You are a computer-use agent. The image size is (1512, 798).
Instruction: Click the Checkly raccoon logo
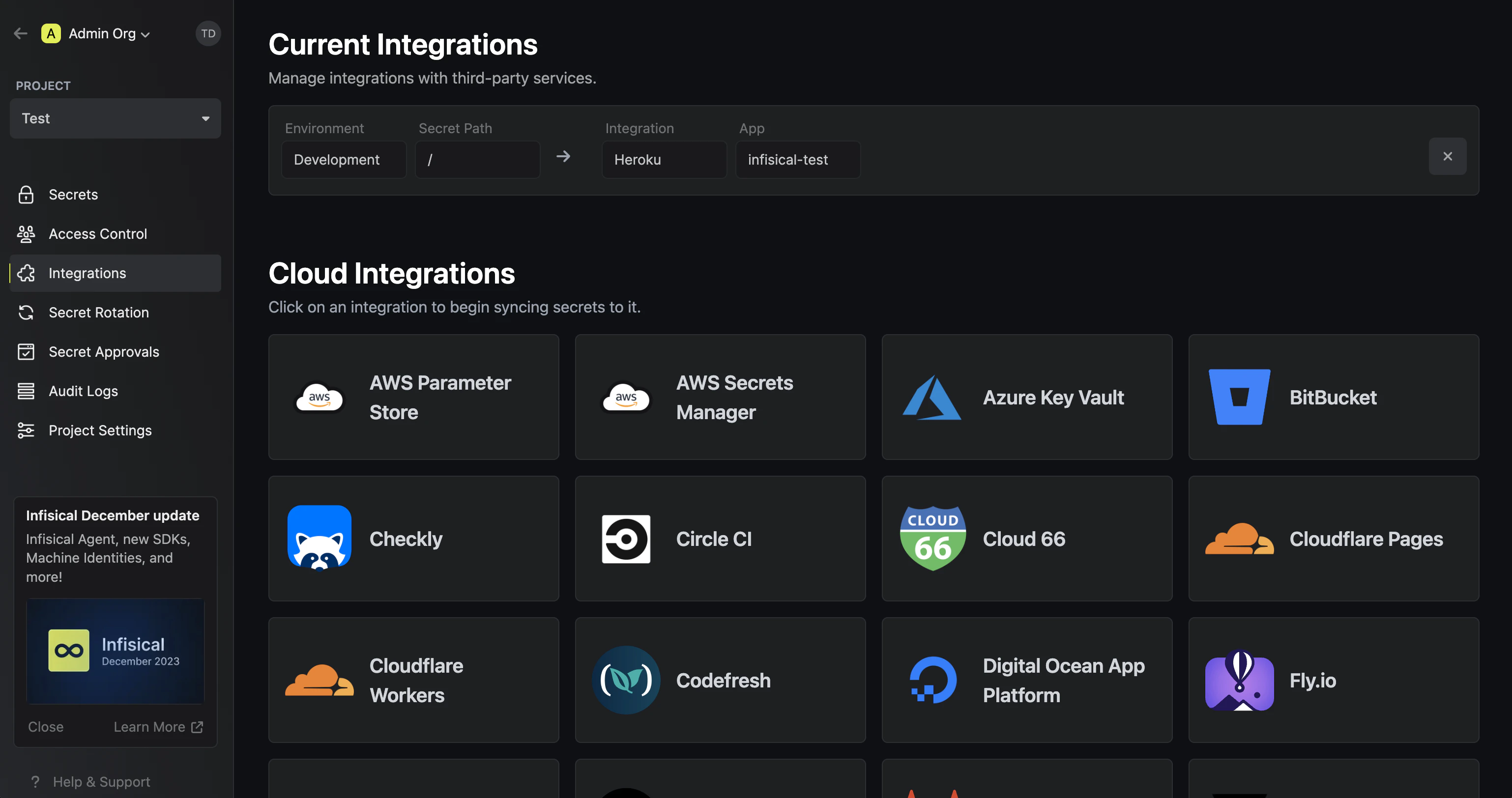[x=320, y=538]
